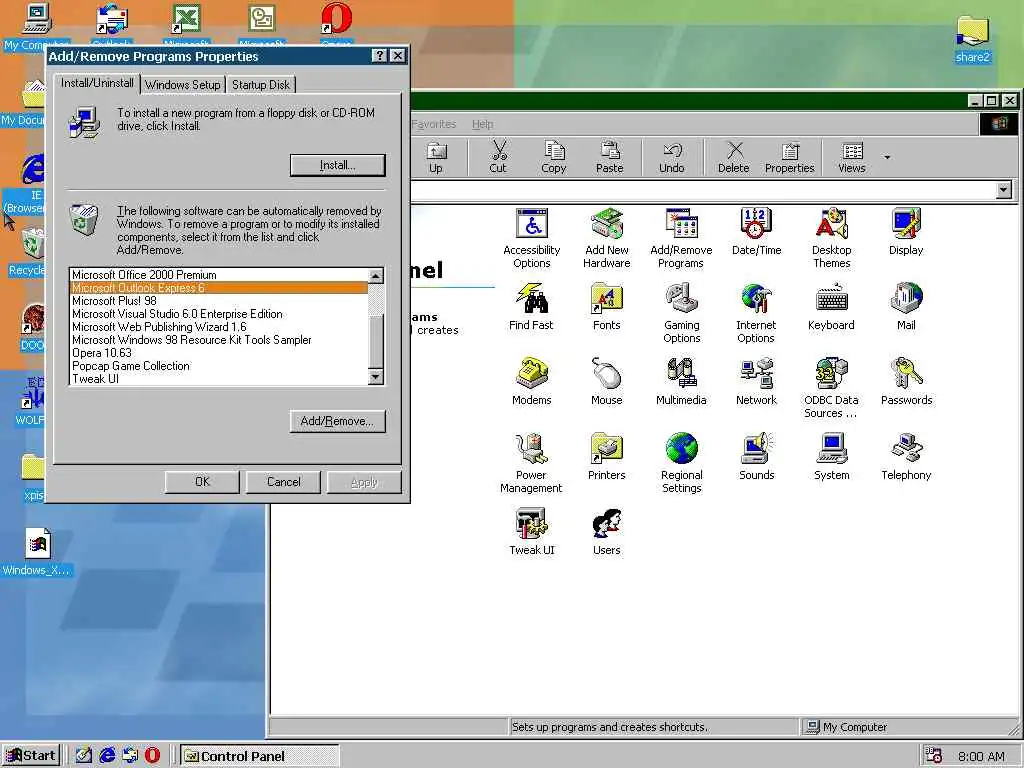The height and width of the screenshot is (768, 1024).
Task: Open the Users applet
Action: click(607, 532)
